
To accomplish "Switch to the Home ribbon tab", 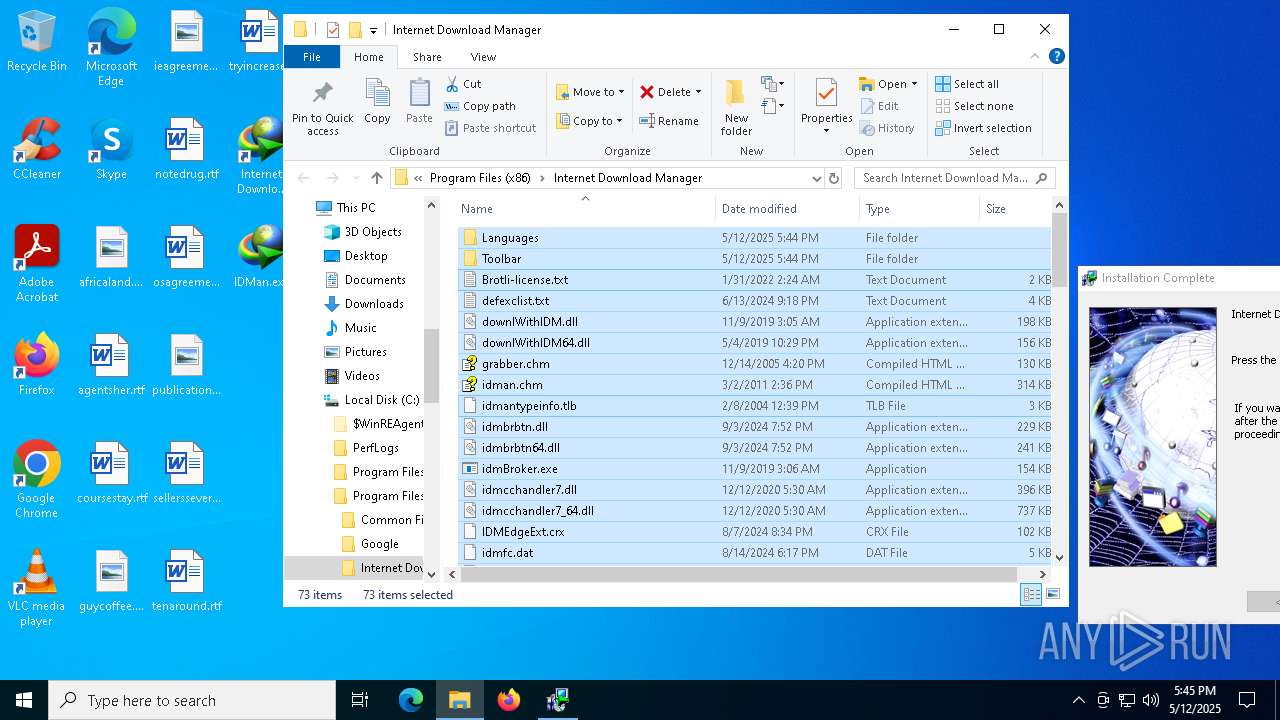I will tap(369, 57).
